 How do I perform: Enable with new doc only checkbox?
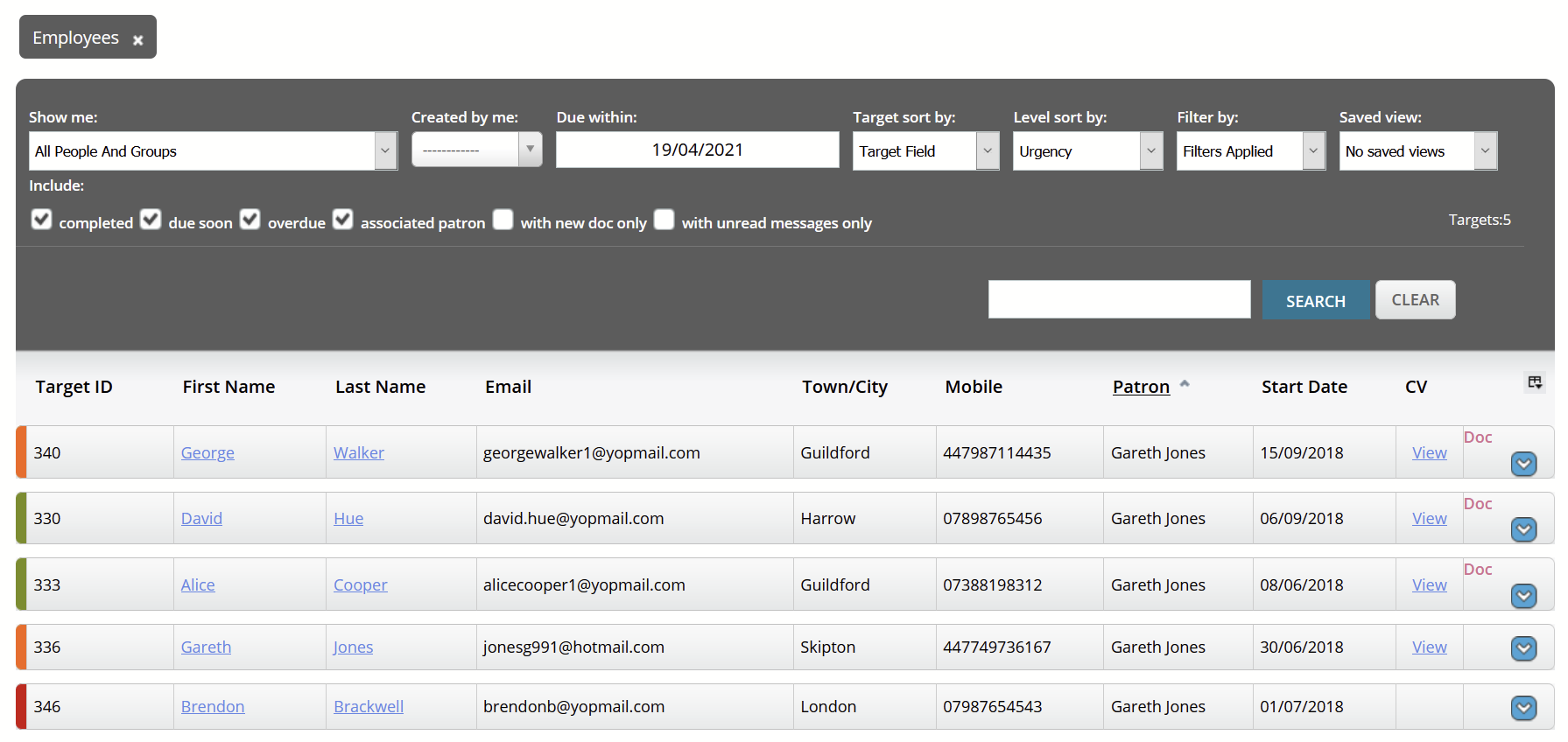[503, 219]
